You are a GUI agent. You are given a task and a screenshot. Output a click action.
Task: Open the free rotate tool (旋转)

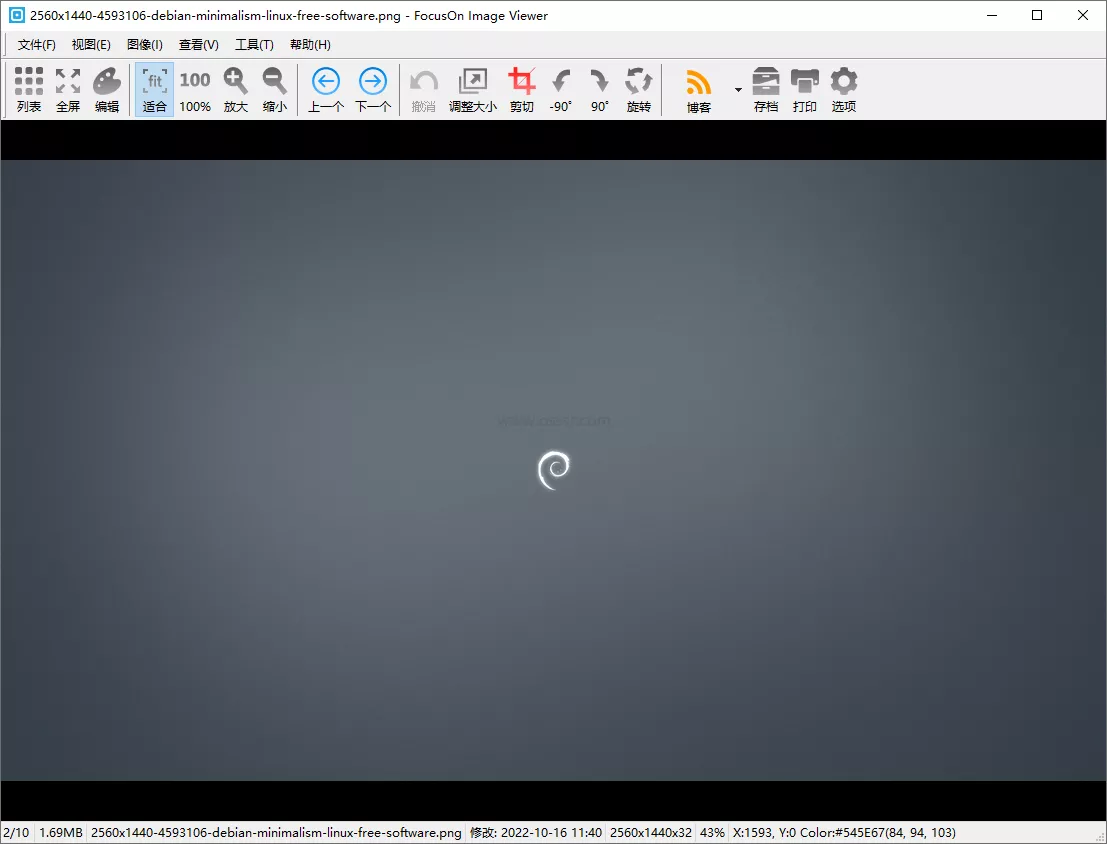[638, 90]
